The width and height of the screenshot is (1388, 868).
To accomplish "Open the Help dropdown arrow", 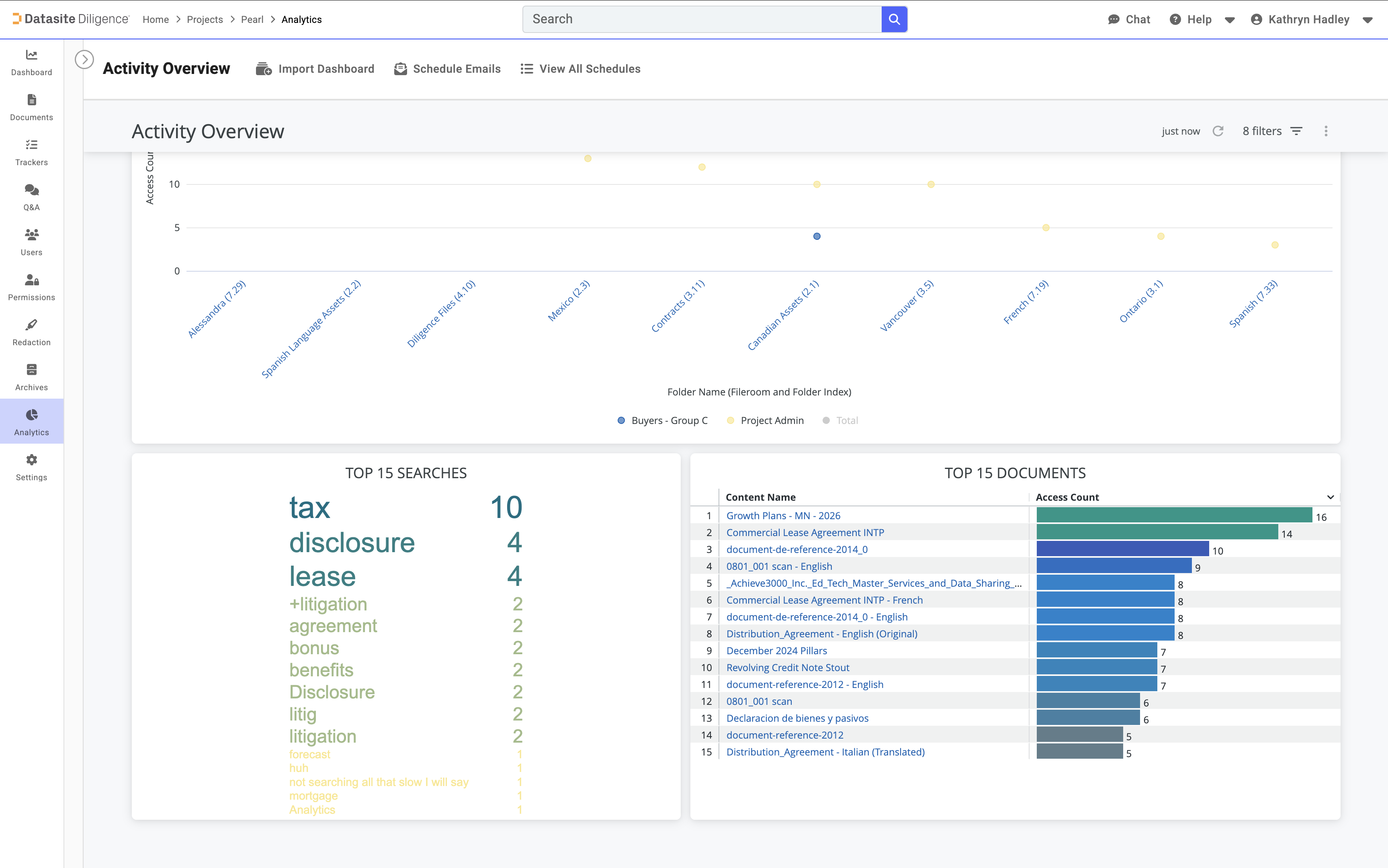I will (1230, 19).
